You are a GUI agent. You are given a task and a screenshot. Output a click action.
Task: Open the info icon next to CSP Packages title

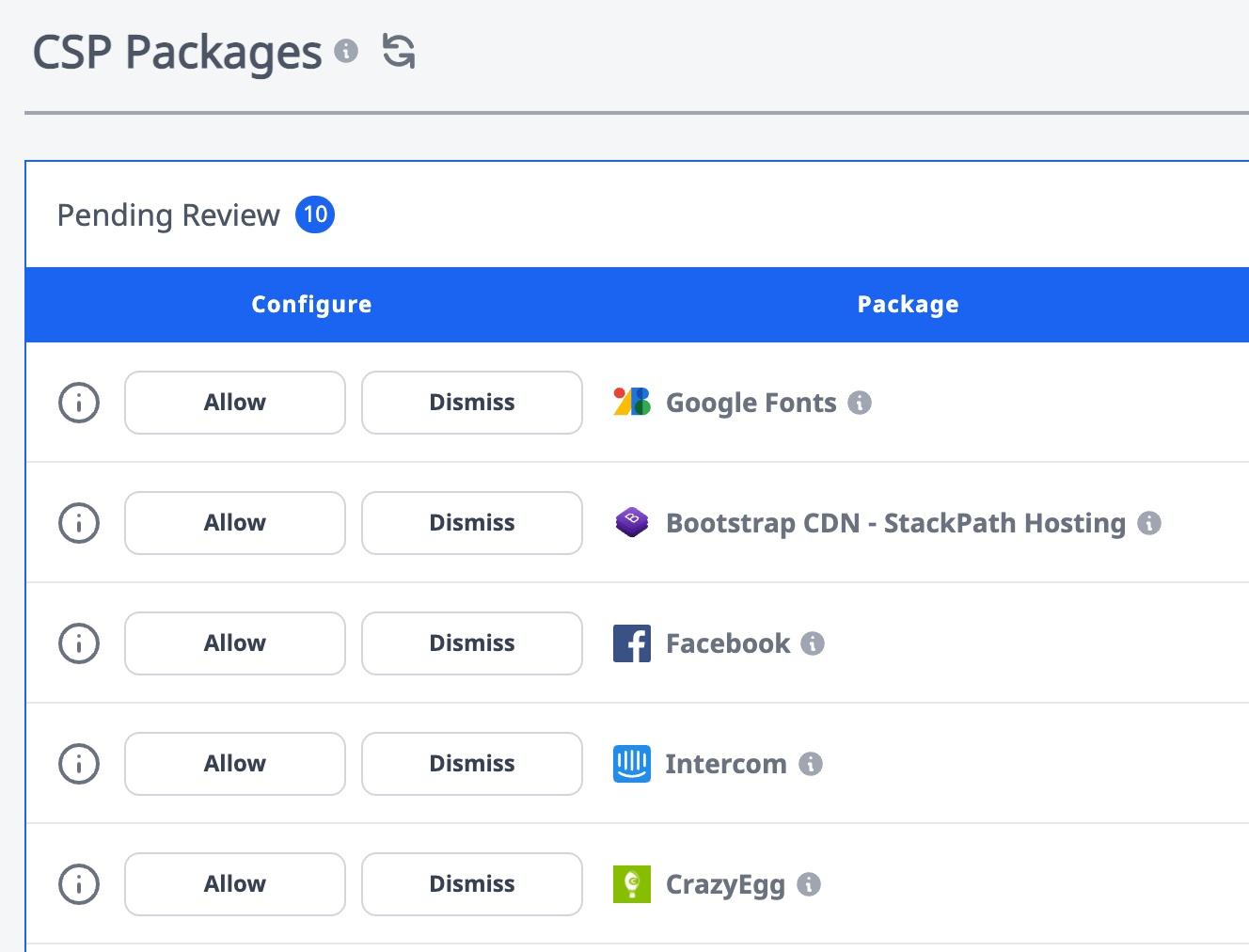pos(346,51)
